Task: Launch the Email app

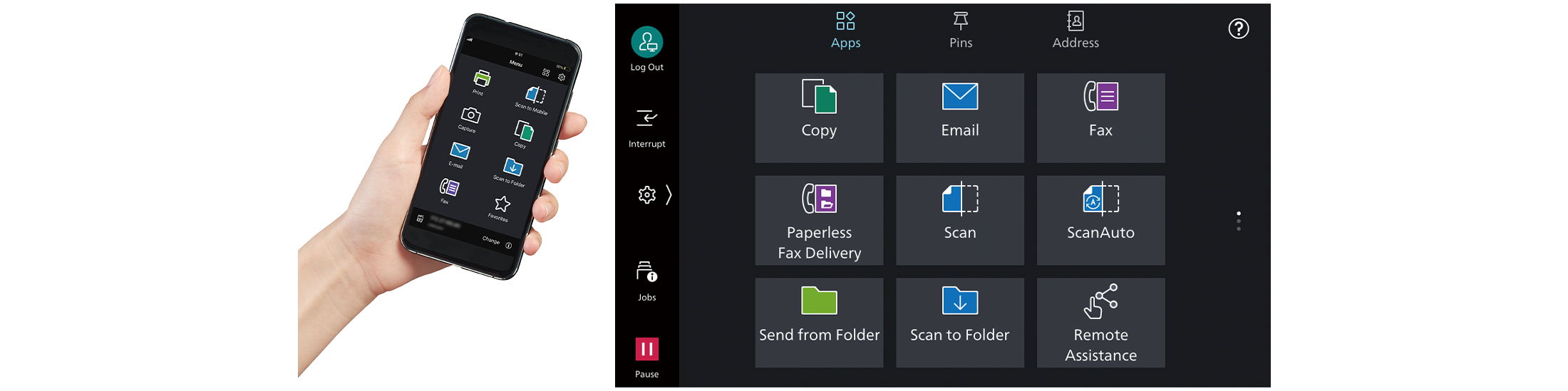Action: pos(959,118)
